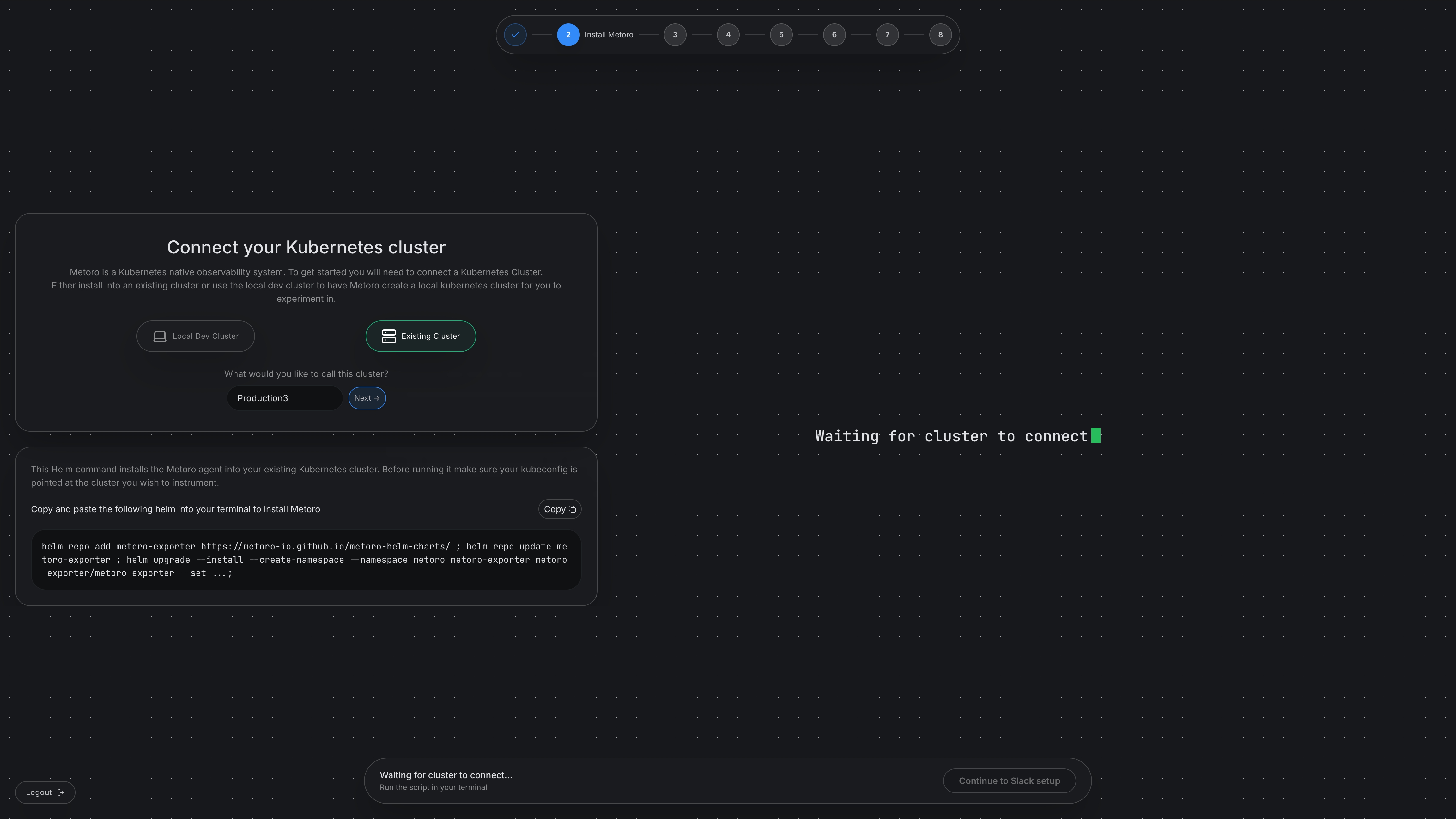The width and height of the screenshot is (1456, 819).
Task: Copy the helm install command
Action: pyautogui.click(x=560, y=509)
